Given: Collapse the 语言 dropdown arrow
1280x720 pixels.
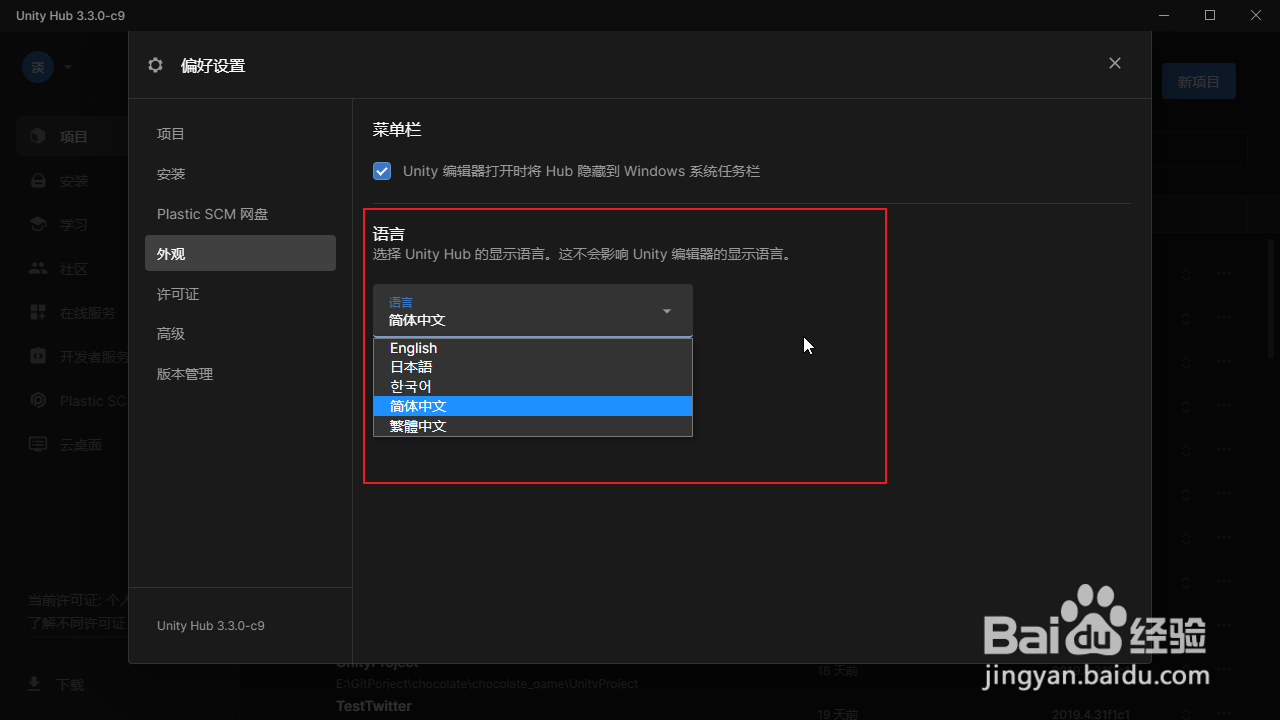Looking at the screenshot, I should pos(667,311).
